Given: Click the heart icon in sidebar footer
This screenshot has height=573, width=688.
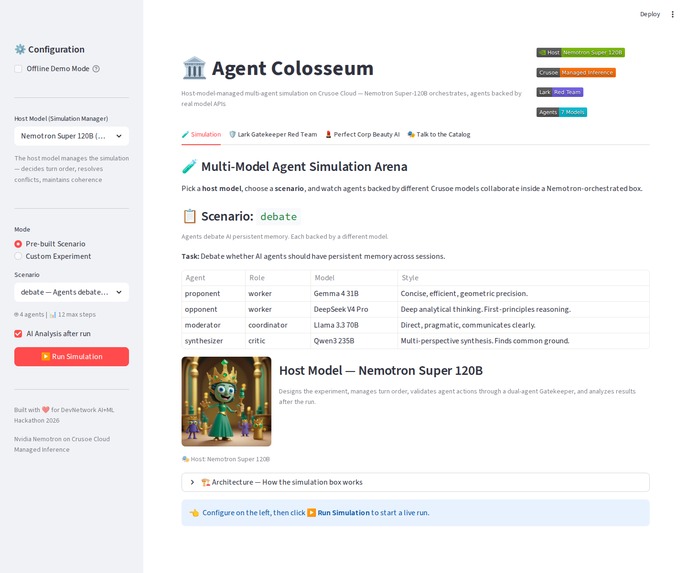Looking at the screenshot, I should 46,410.
